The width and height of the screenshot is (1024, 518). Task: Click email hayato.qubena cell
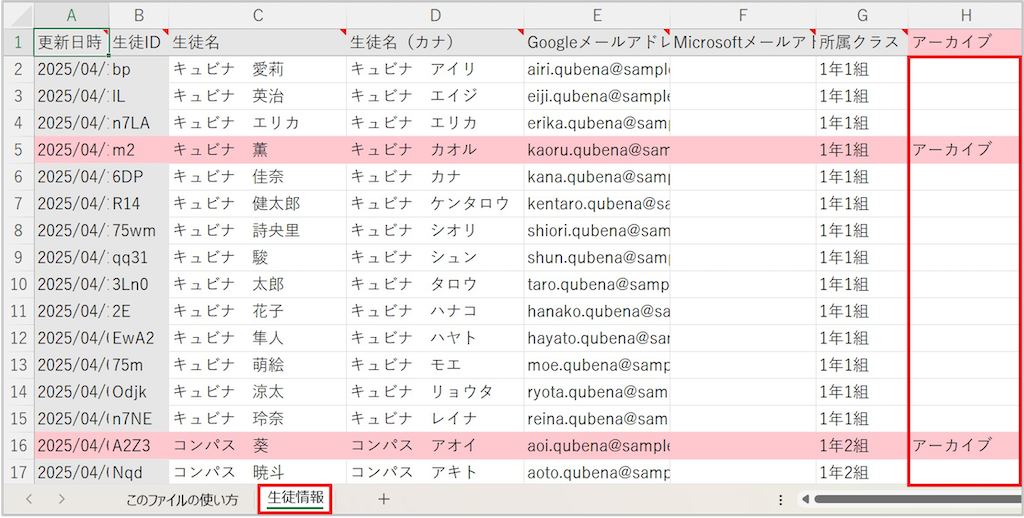pyautogui.click(x=597, y=338)
